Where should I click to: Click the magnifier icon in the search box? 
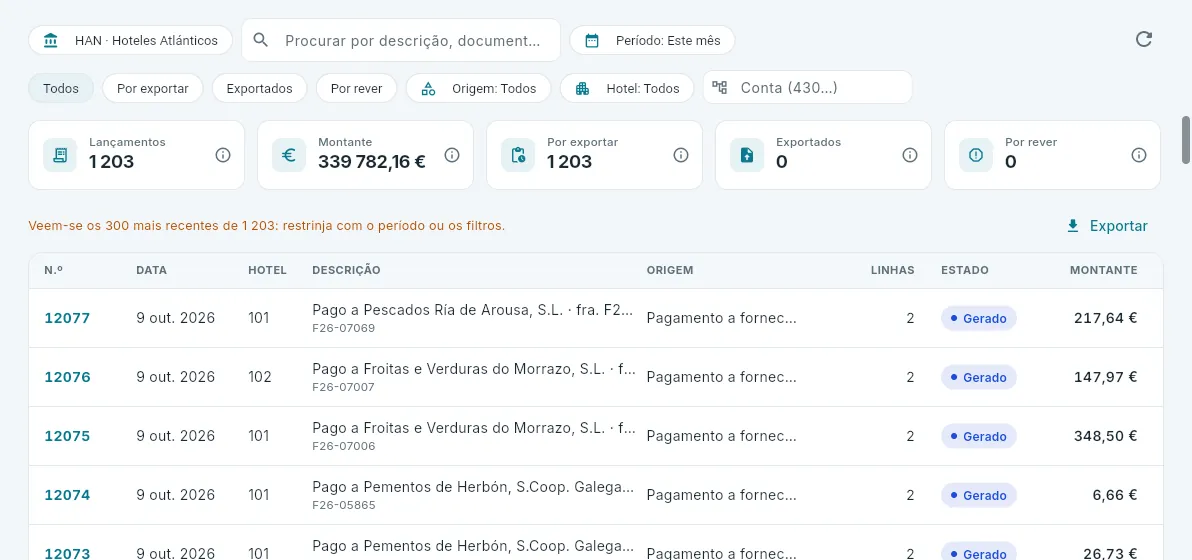[261, 40]
